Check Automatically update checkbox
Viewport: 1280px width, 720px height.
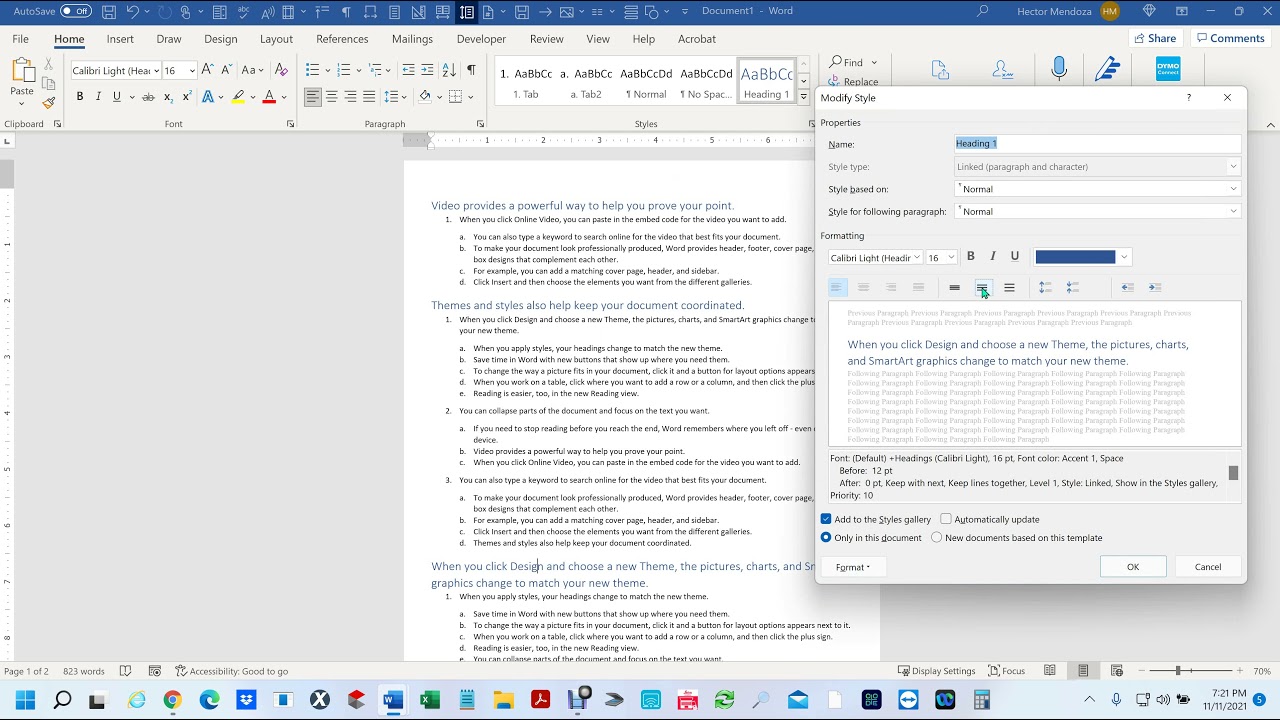[946, 519]
